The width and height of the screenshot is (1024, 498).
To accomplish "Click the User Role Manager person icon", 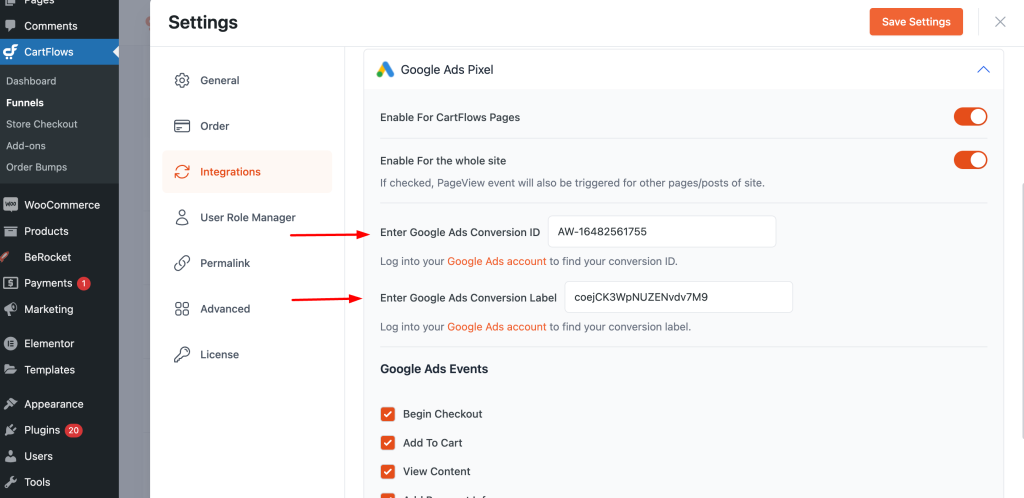I will [x=182, y=217].
